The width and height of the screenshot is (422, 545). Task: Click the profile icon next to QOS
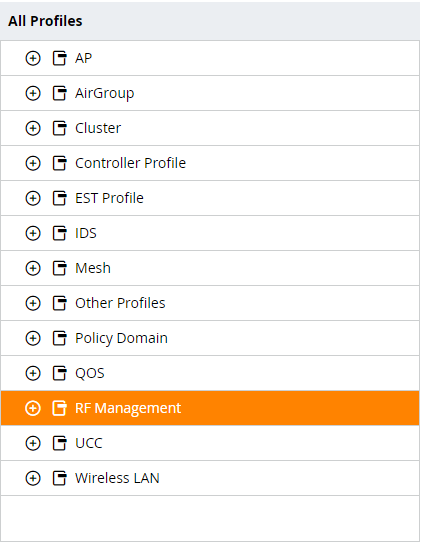[59, 373]
